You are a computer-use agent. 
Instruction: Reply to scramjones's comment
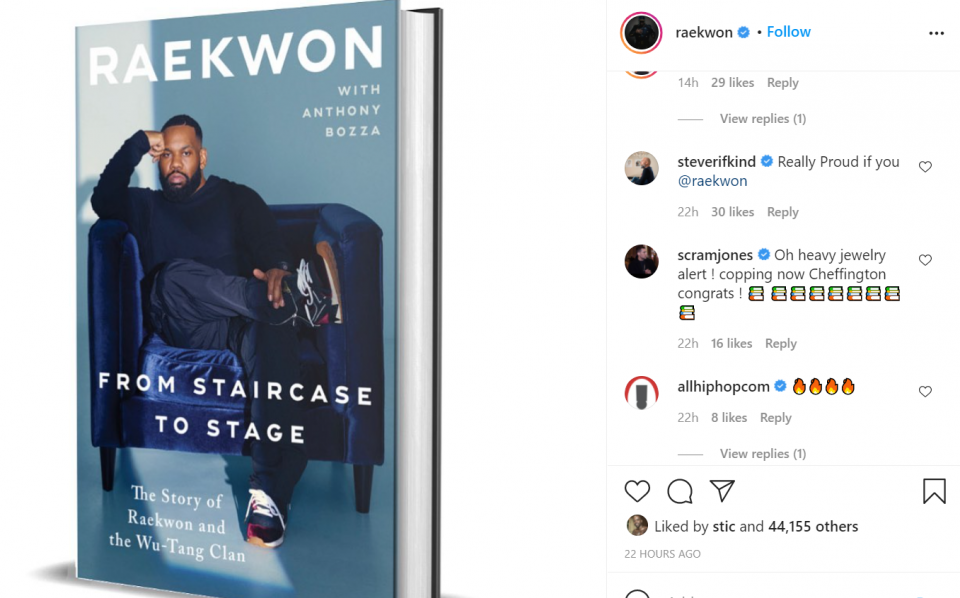(x=781, y=343)
